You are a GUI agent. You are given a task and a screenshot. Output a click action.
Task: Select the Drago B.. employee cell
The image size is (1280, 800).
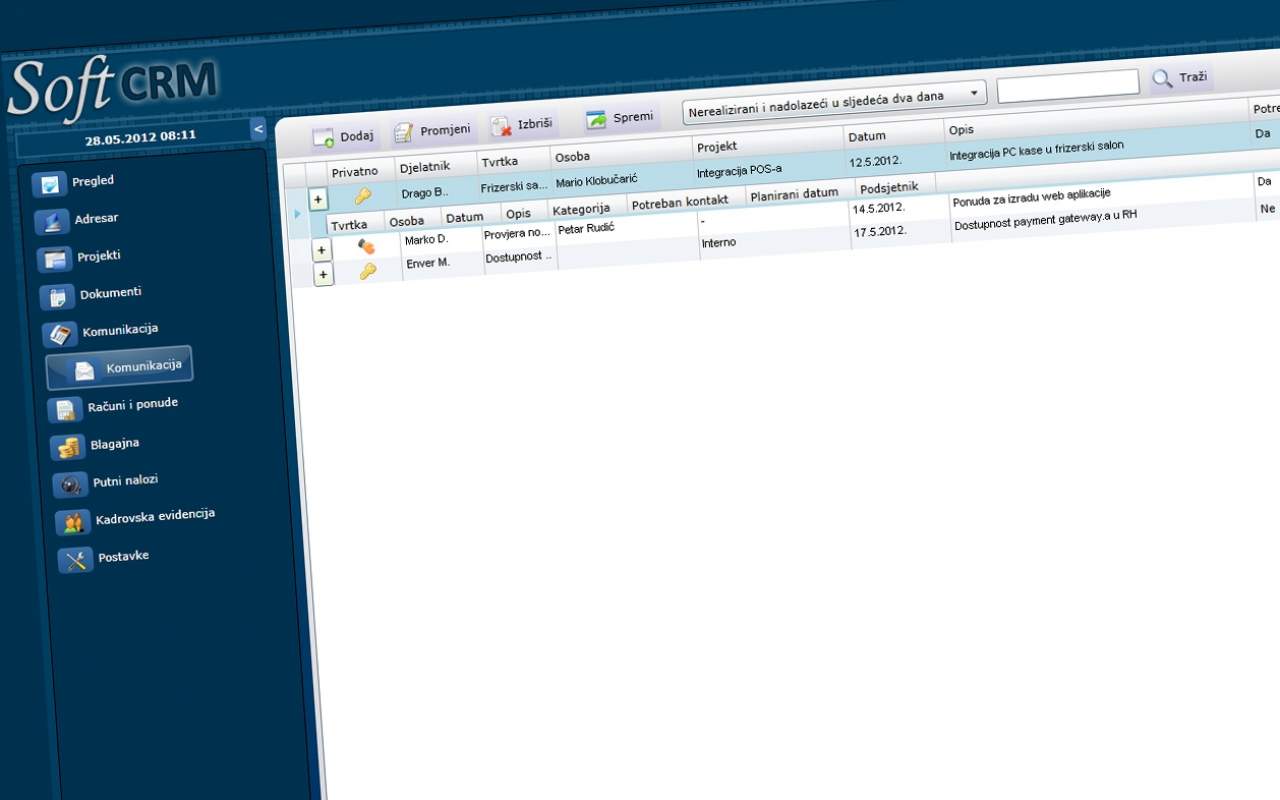point(425,192)
